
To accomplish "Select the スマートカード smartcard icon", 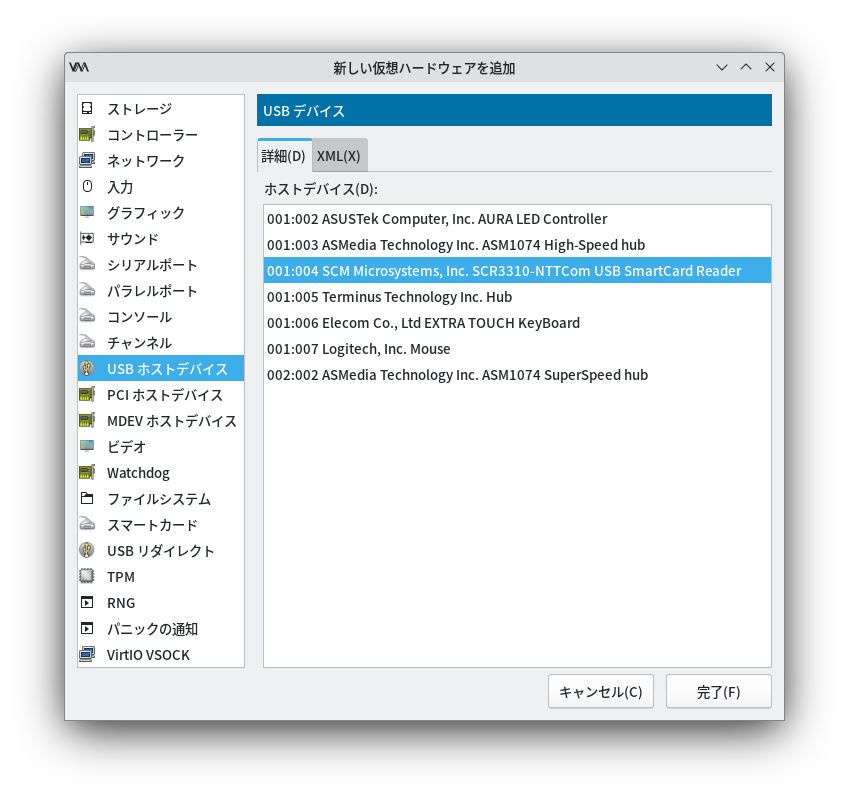I will pyautogui.click(x=87, y=524).
